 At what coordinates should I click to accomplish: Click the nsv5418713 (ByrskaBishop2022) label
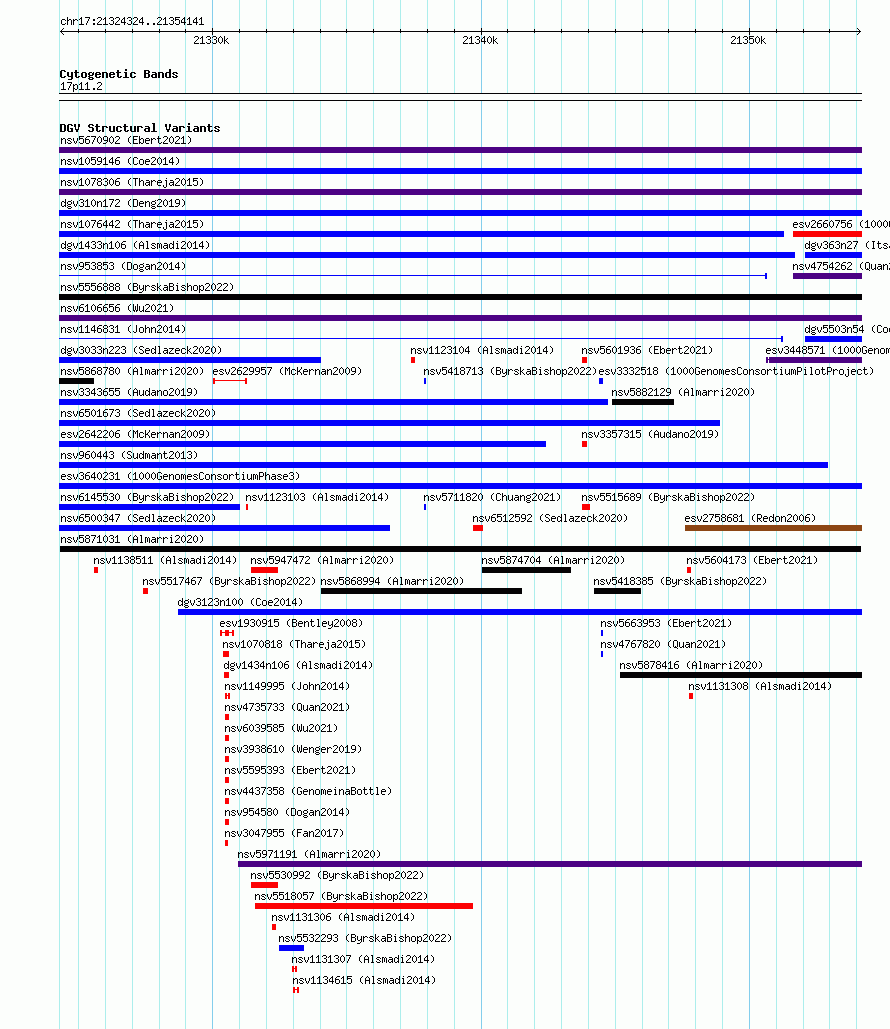[x=510, y=371]
